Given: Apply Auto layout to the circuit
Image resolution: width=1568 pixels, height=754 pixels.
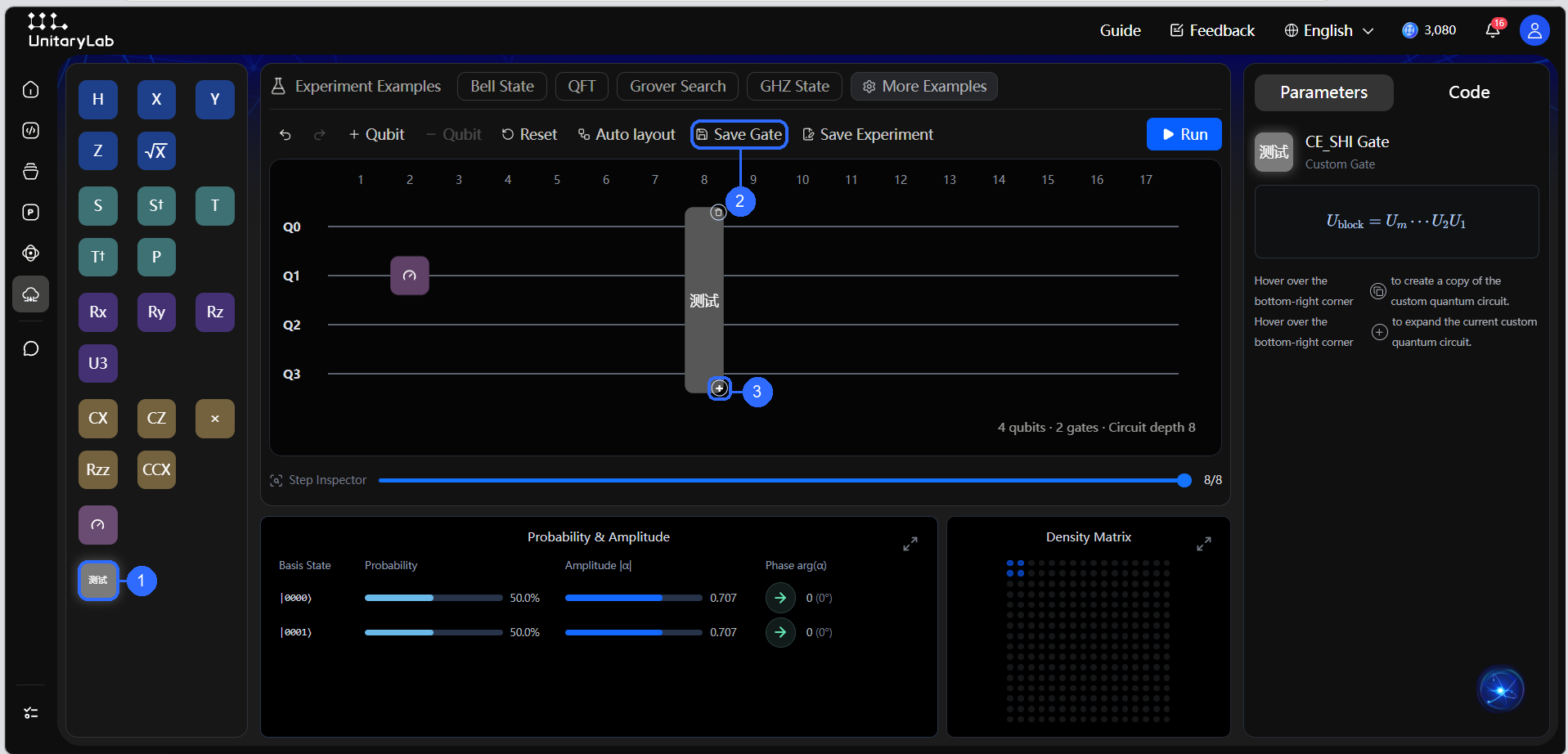Looking at the screenshot, I should pos(627,135).
